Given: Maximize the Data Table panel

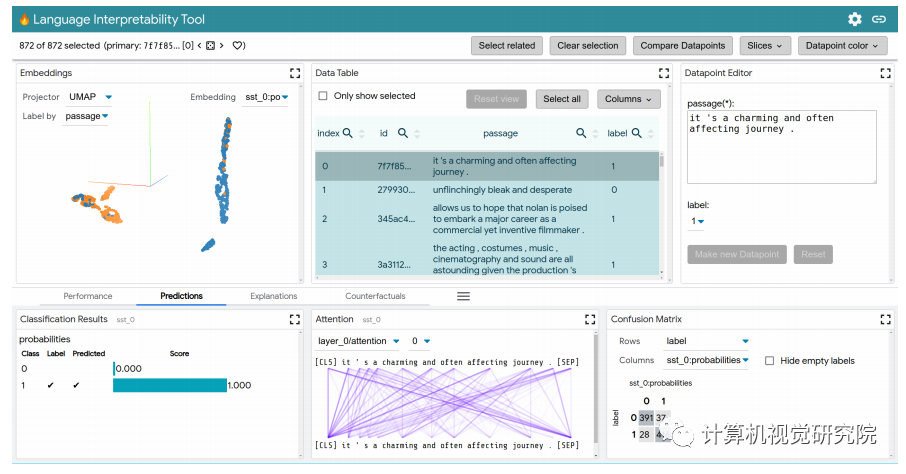Looking at the screenshot, I should point(664,73).
